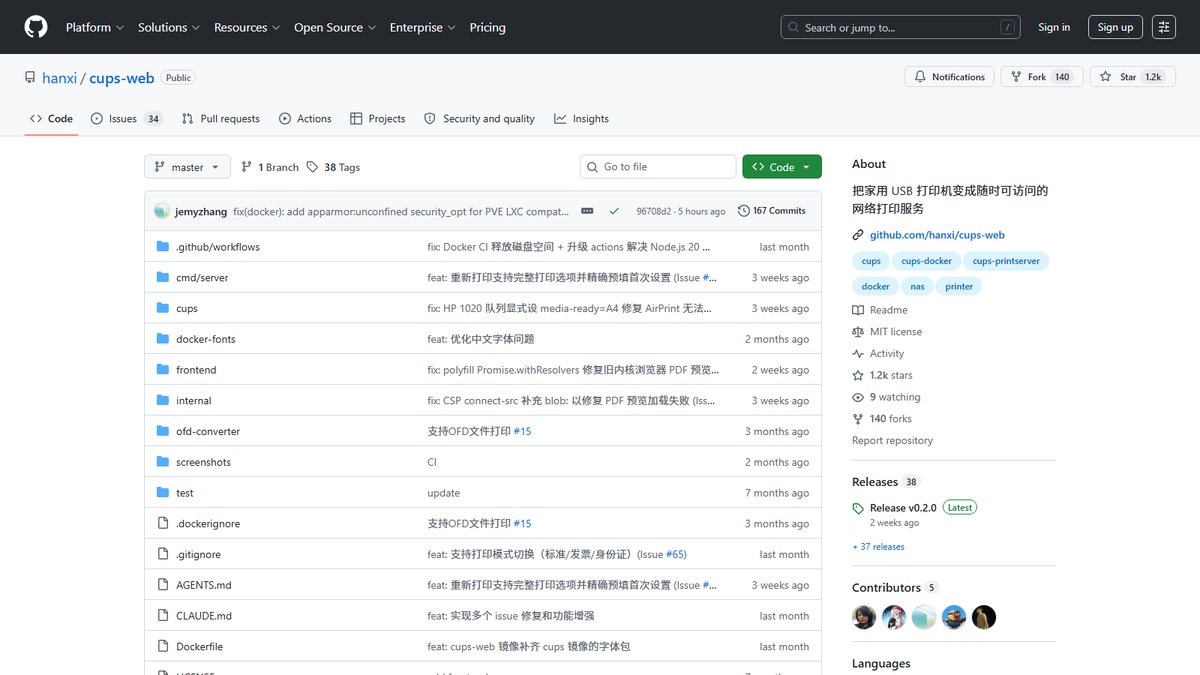Image resolution: width=1200 pixels, height=675 pixels.
Task: Open the MIT license link
Action: pos(887,332)
